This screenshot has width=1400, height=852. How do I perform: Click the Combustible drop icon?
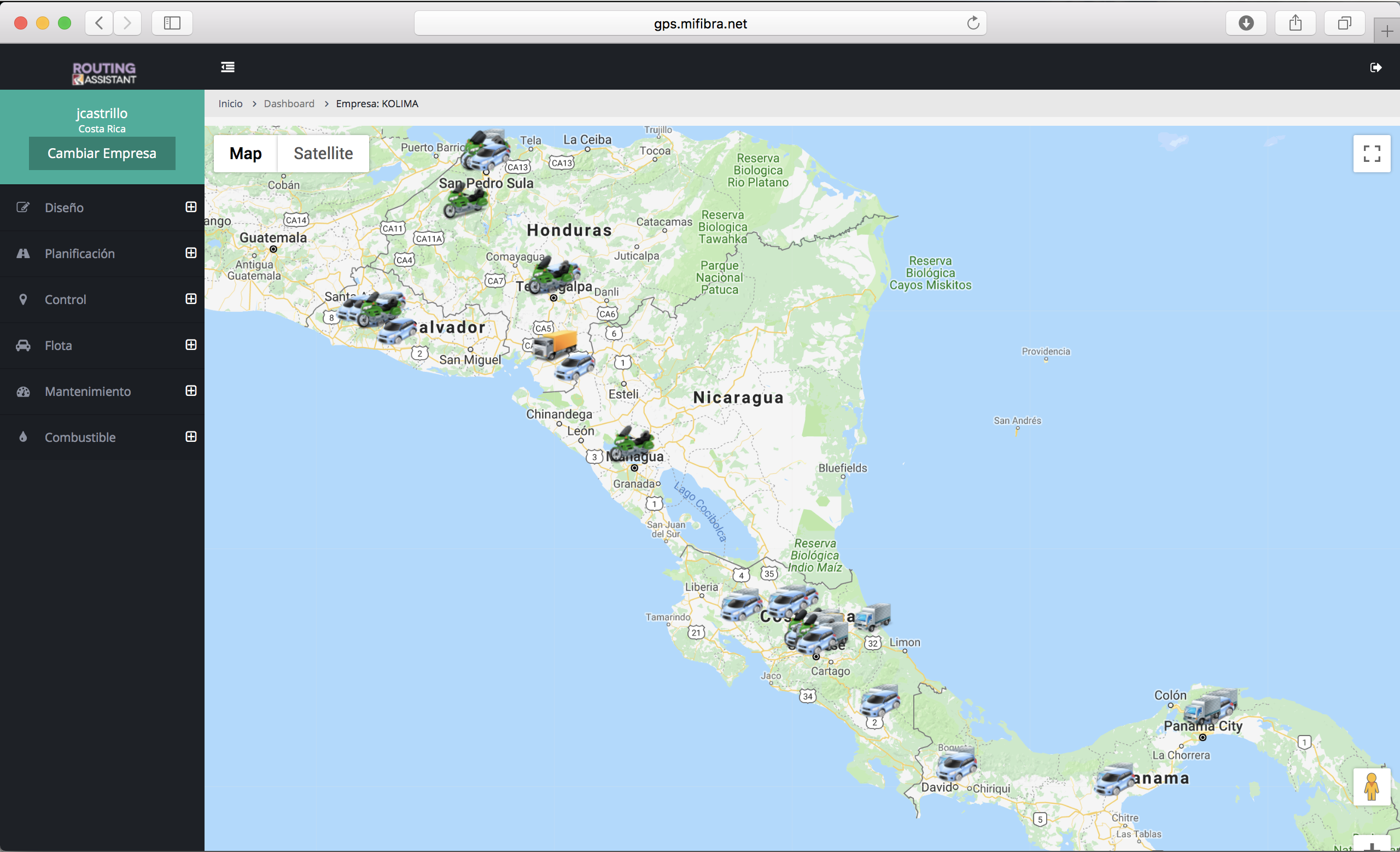(x=23, y=437)
